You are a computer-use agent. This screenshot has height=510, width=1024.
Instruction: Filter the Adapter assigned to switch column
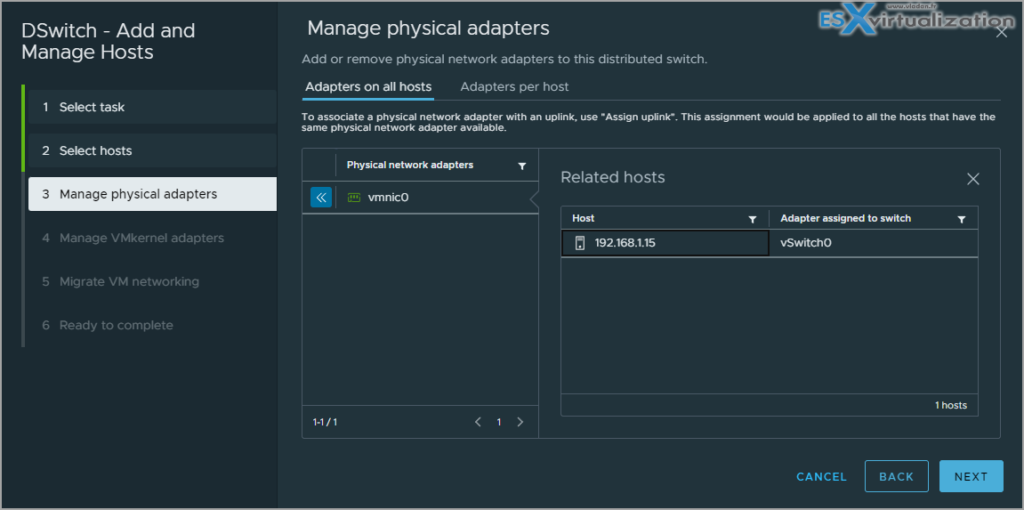pos(961,219)
